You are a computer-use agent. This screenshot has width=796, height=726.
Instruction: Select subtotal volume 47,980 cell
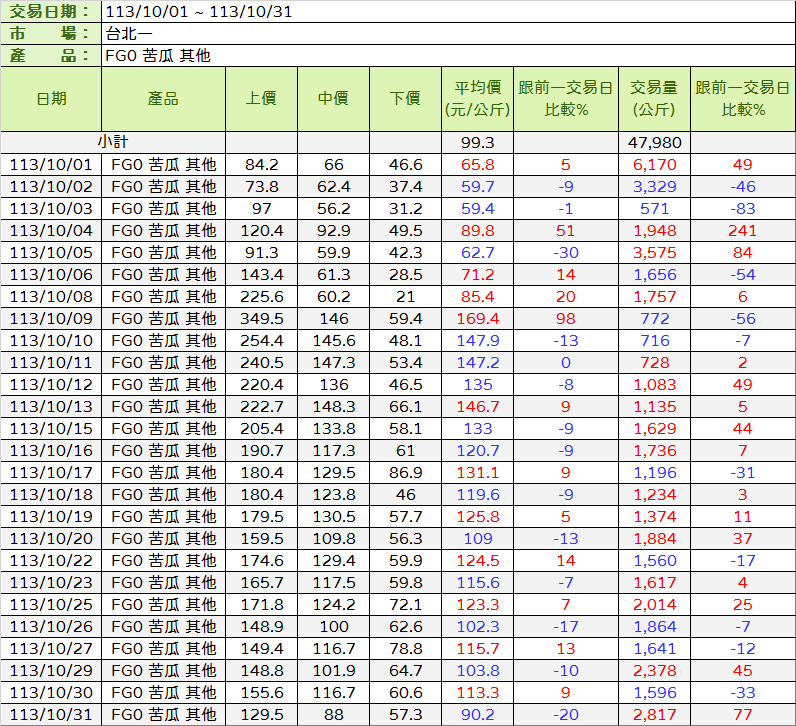[x=653, y=142]
